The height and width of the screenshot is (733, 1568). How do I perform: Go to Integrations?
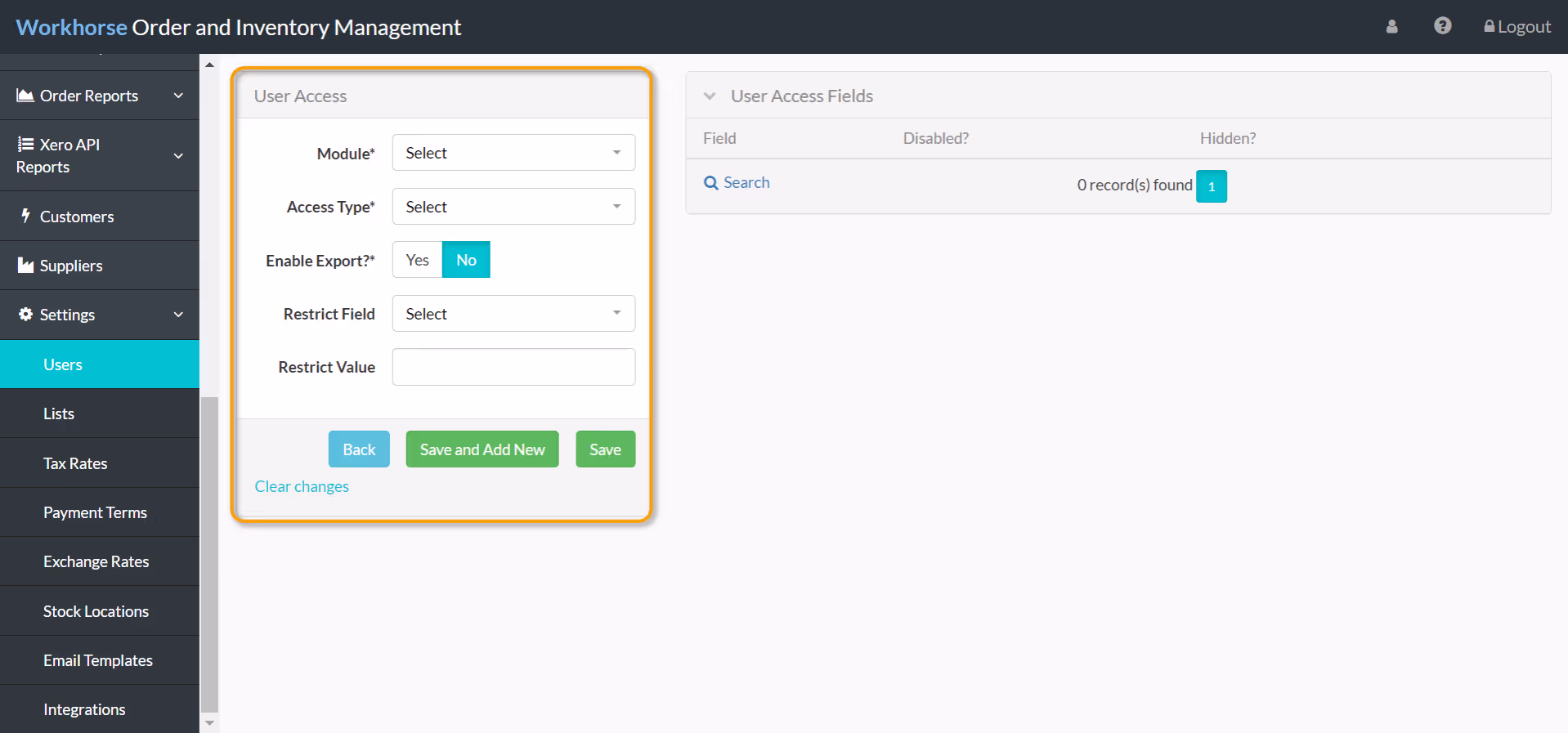(100, 709)
